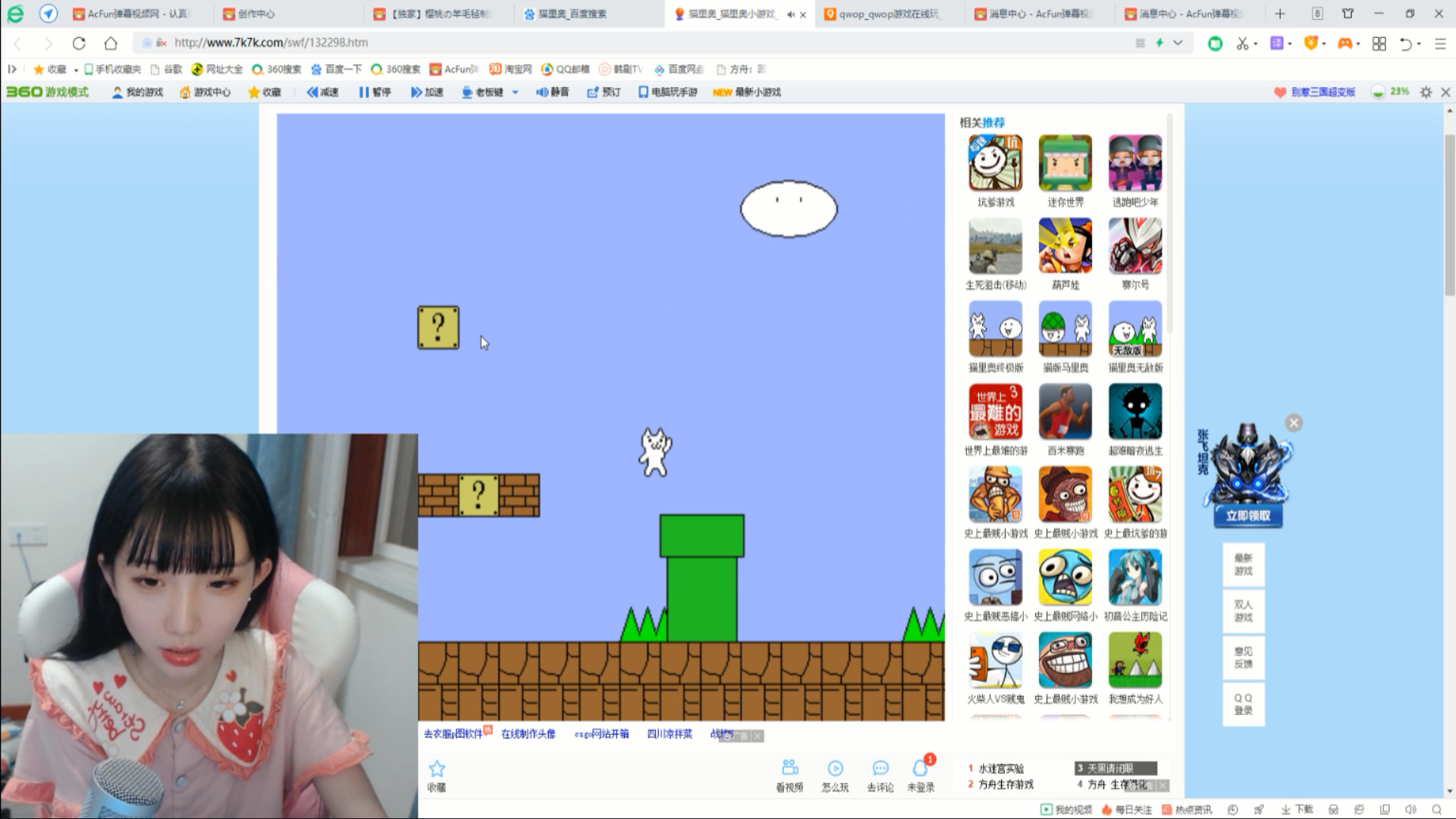
Task: Reload the page with refresh icon
Action: 79,43
